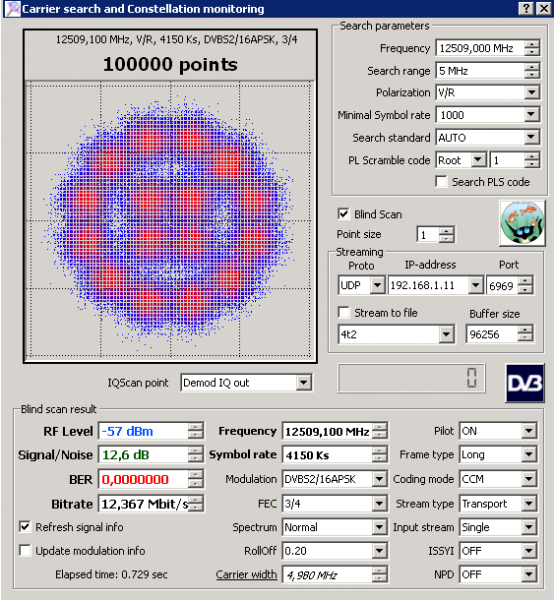
Task: Disable the Blind Scan checkbox
Action: pos(343,214)
